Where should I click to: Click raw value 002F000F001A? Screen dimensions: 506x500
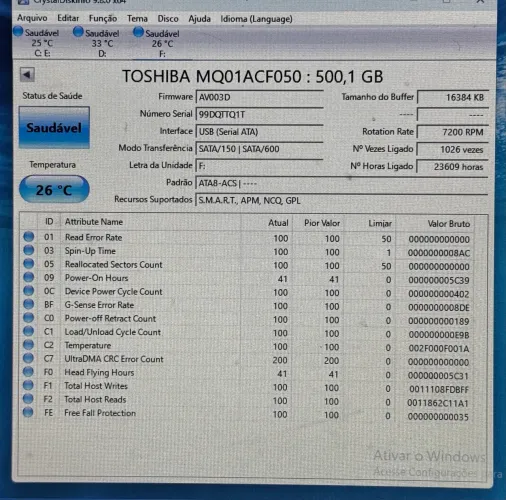point(439,349)
